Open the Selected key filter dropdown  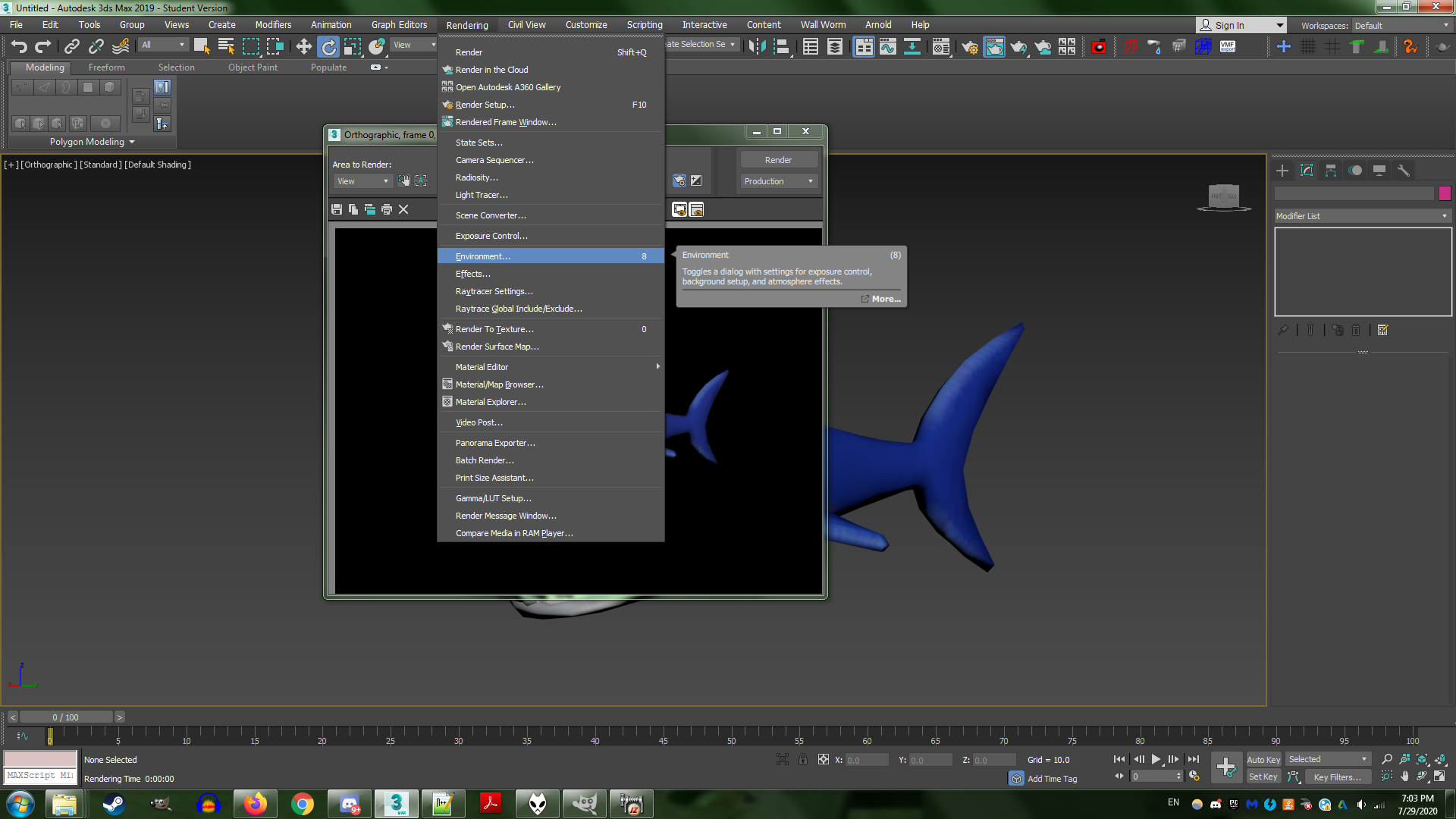coord(1328,759)
